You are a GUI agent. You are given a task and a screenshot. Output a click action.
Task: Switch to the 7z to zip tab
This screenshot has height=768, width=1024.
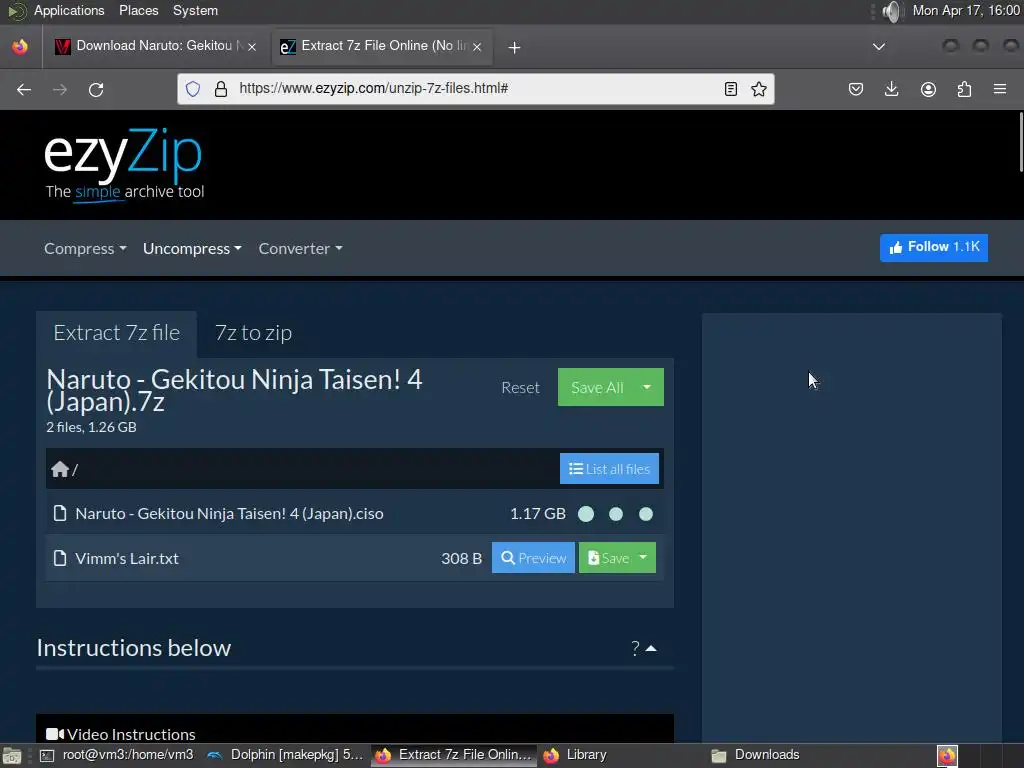click(253, 333)
